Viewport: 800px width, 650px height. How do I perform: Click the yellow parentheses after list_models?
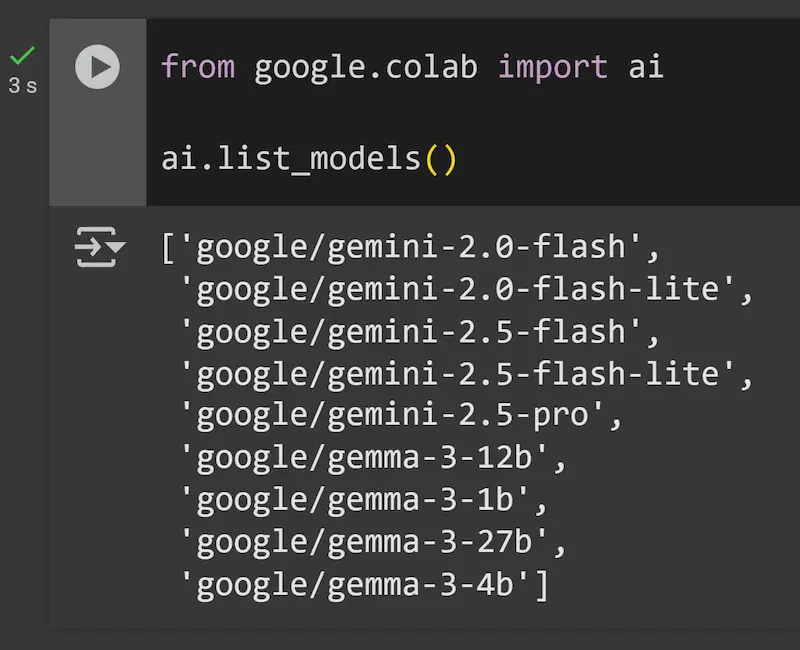click(440, 160)
